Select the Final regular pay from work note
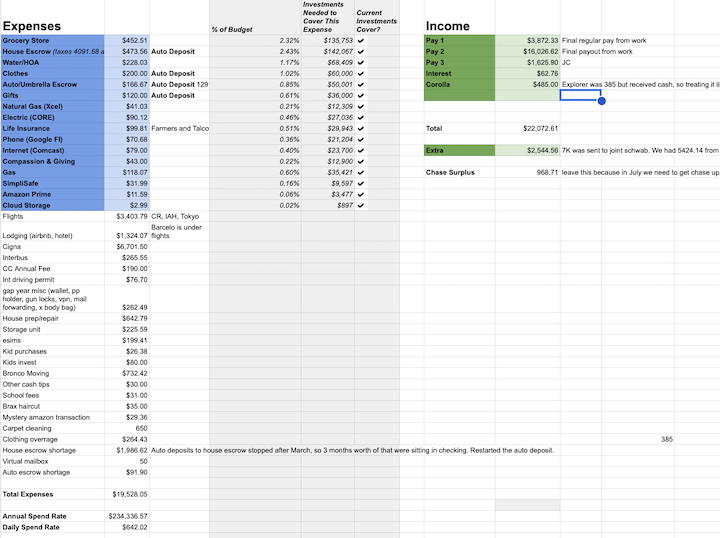This screenshot has width=720, height=538. coord(604,40)
